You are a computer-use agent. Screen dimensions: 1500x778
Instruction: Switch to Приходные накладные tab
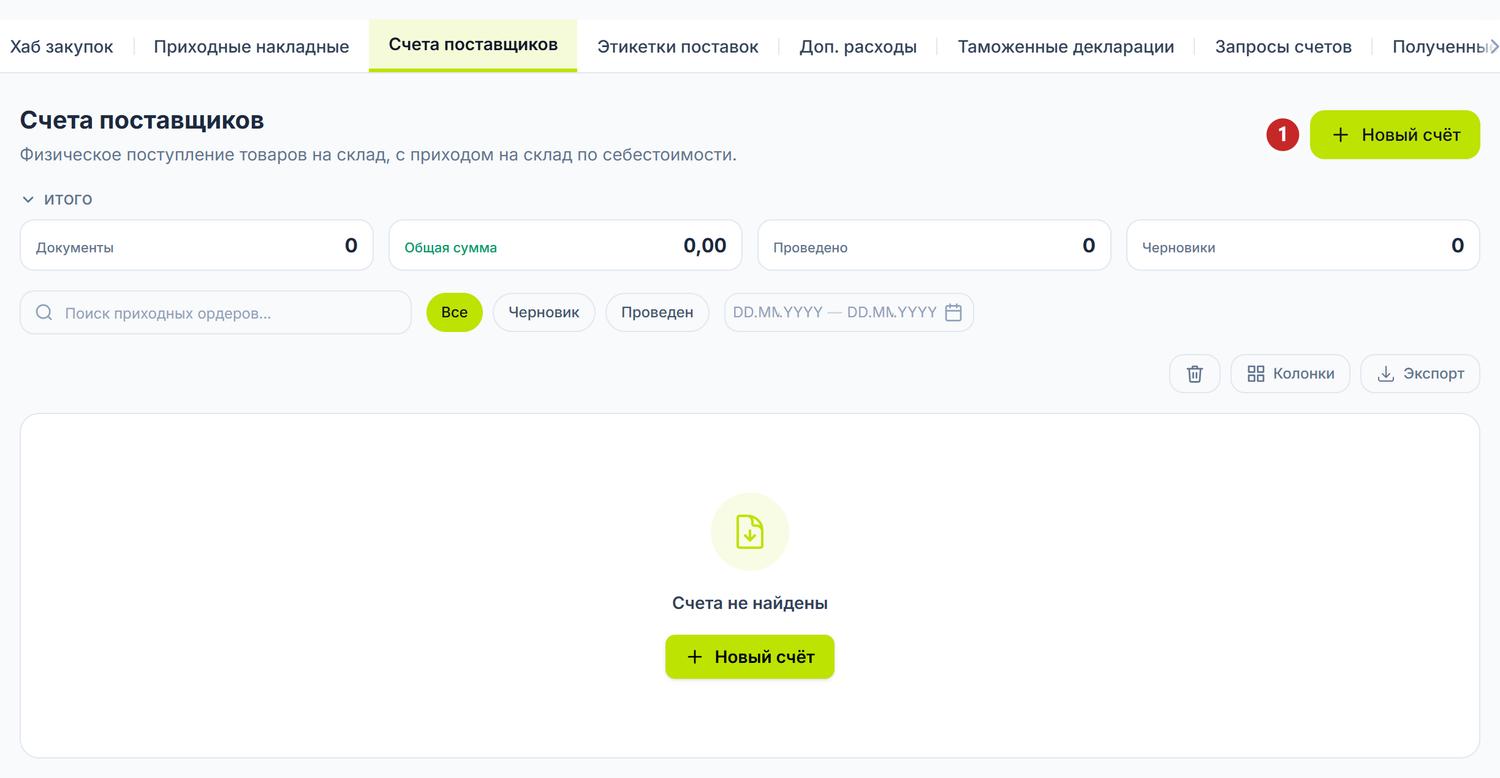click(251, 46)
